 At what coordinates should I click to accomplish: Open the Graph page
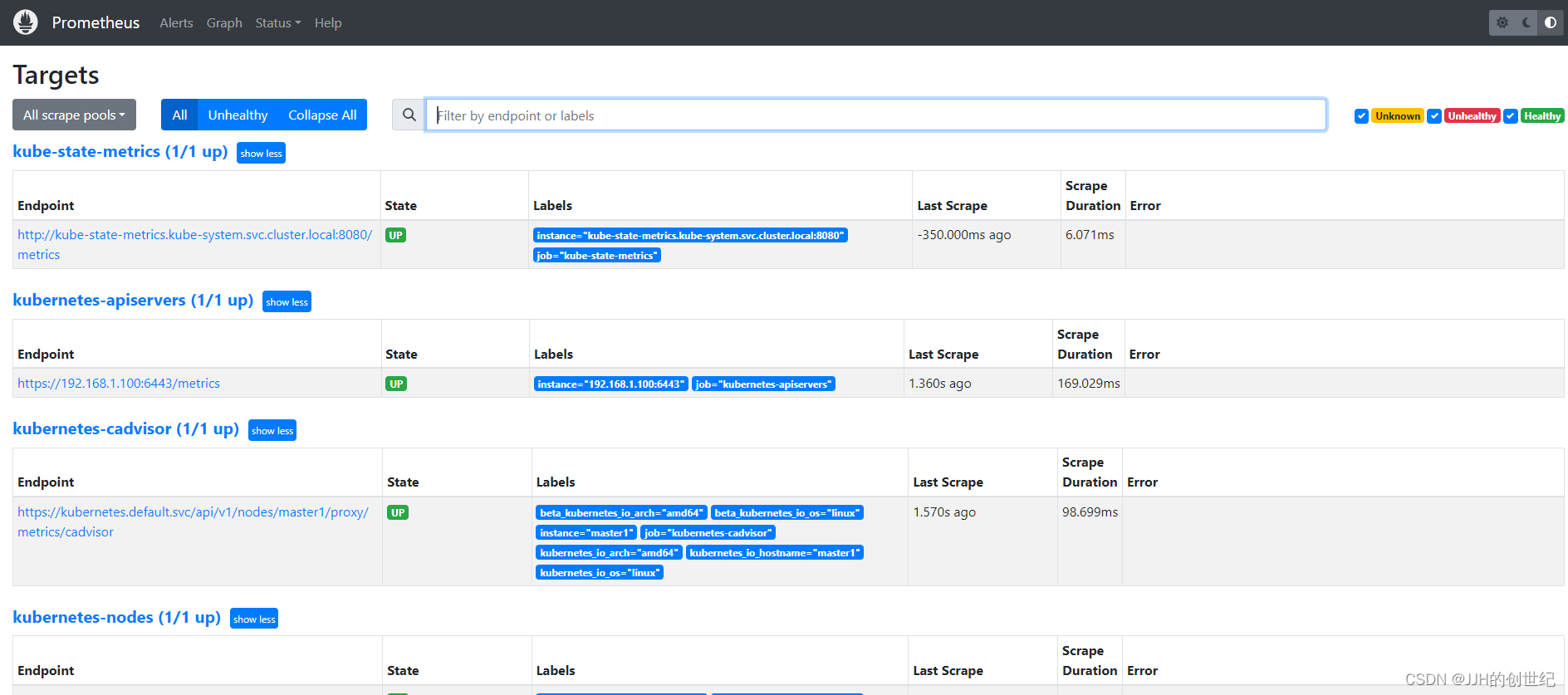[224, 22]
